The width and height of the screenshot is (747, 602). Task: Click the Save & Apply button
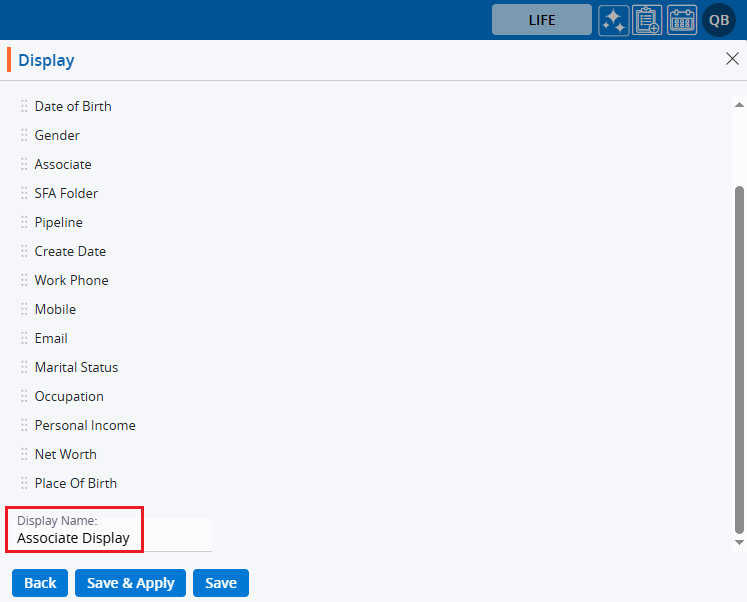click(130, 583)
